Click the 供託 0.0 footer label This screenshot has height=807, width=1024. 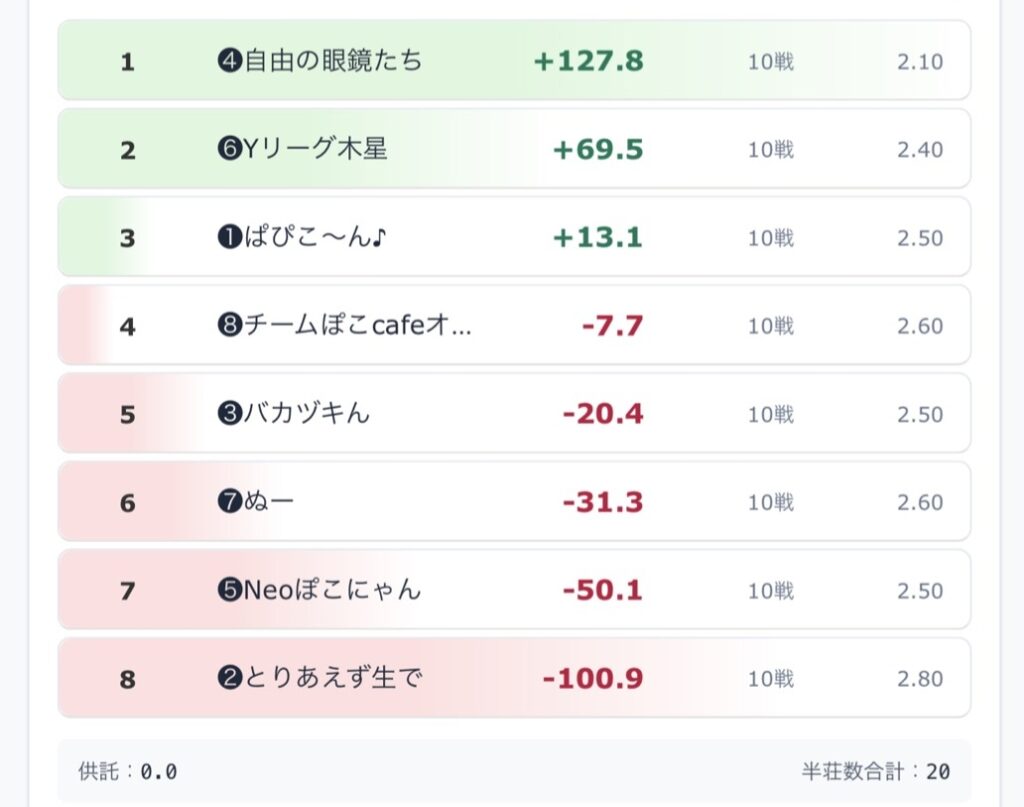128,772
